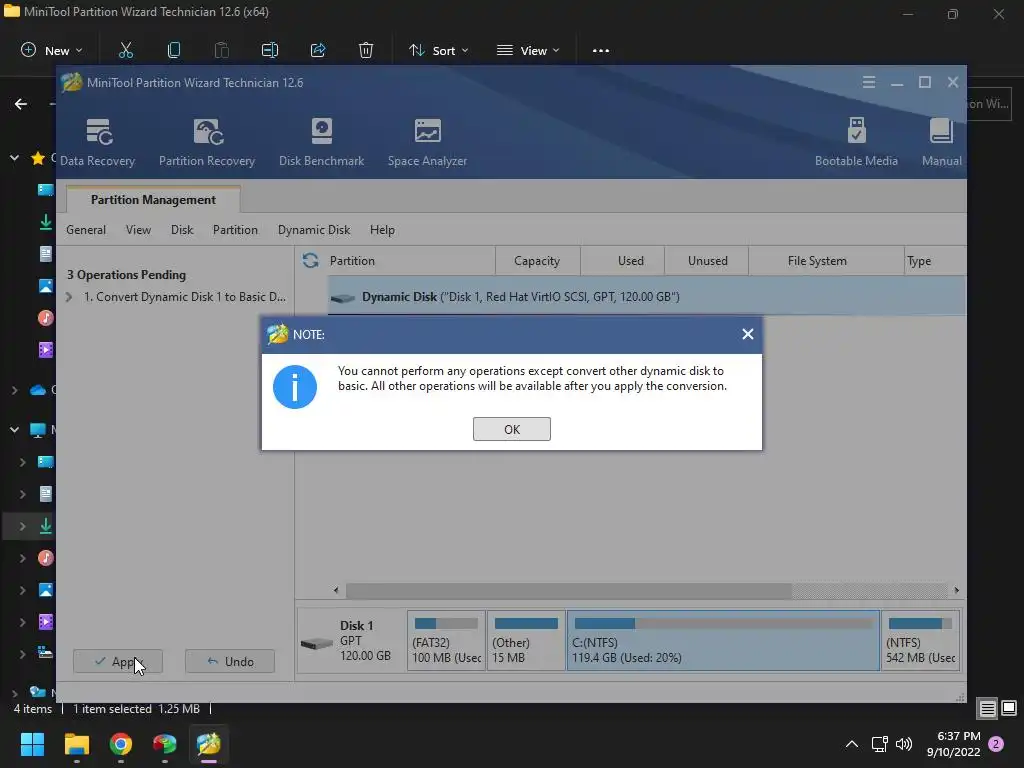Open the Manual icon
Screen dimensions: 1024x768
pos(941,142)
